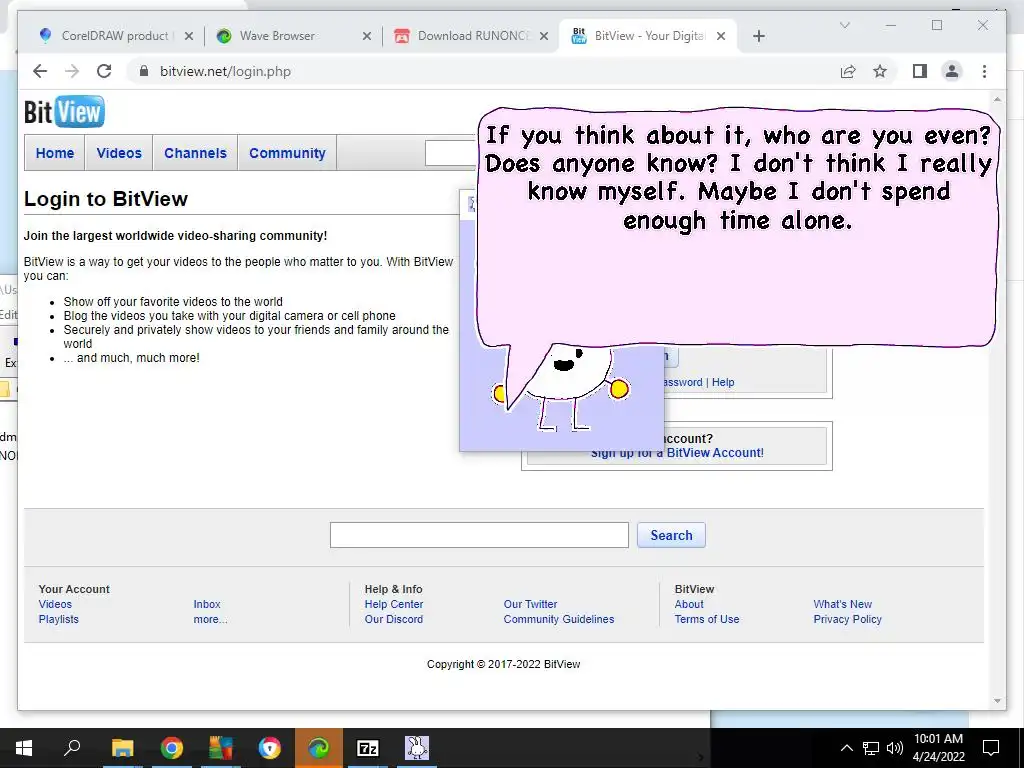Open Google Chrome from the taskbar

coord(172,748)
